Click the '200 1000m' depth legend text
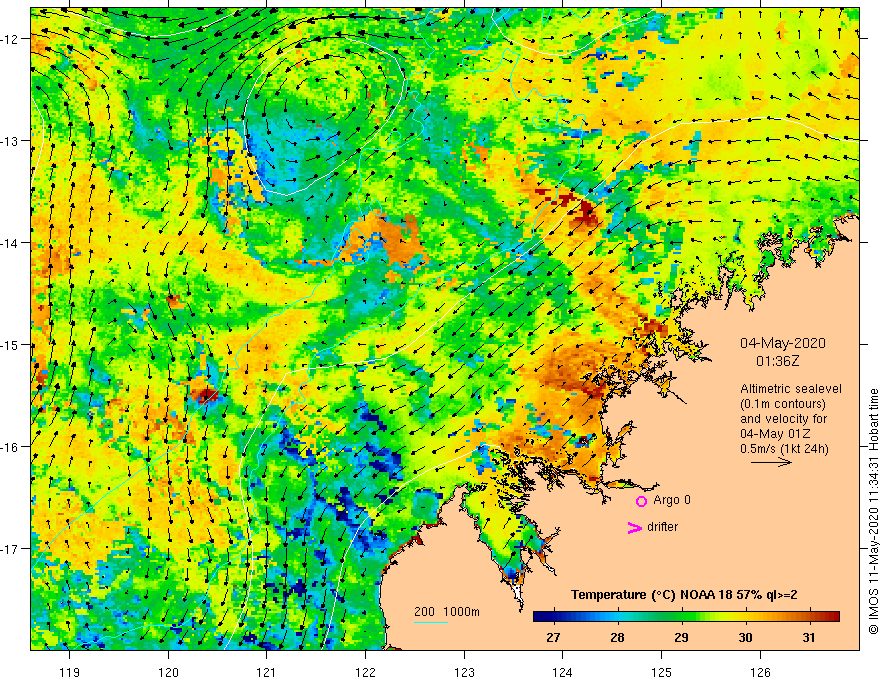 447,612
